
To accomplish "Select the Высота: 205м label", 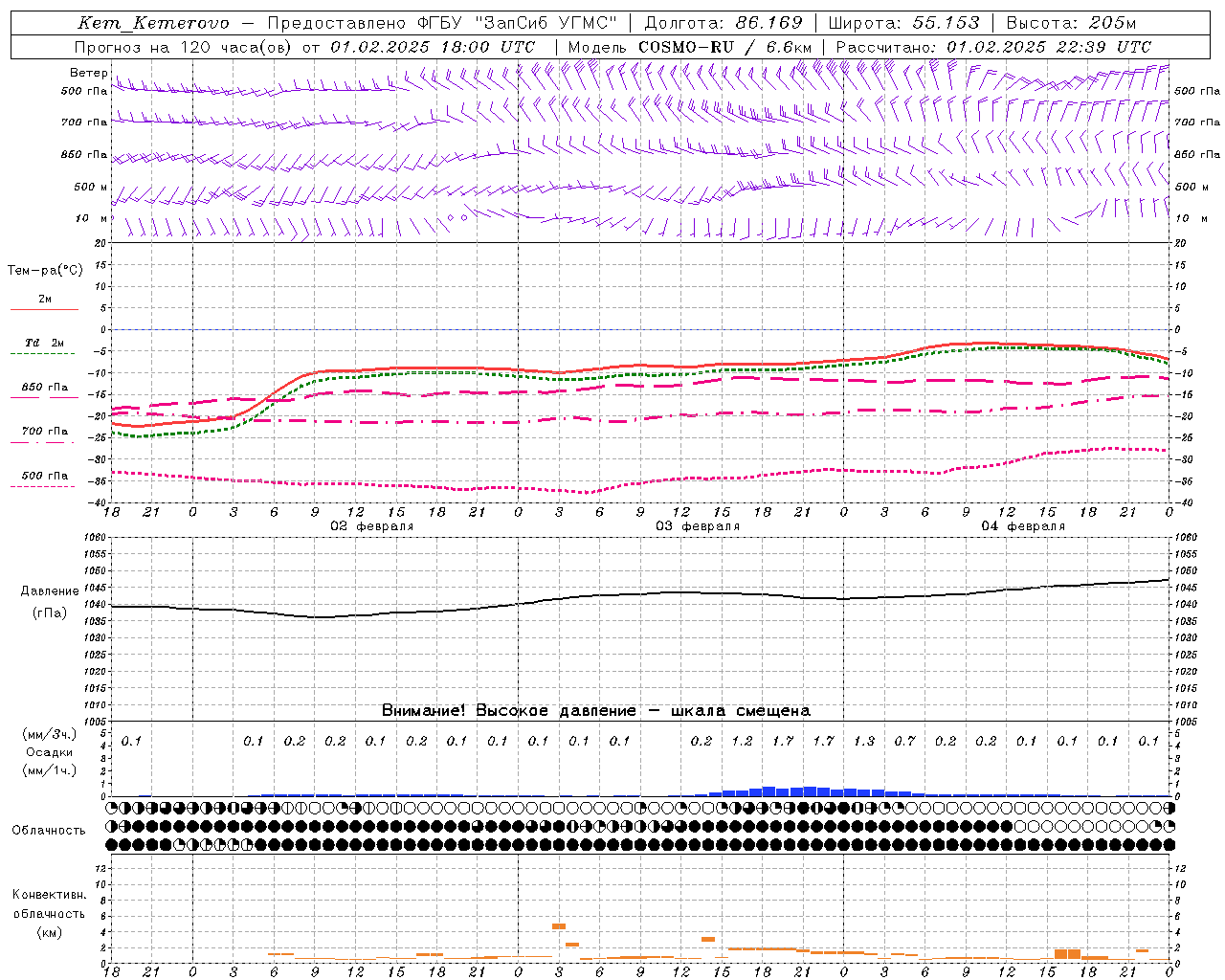I will click(x=1071, y=23).
